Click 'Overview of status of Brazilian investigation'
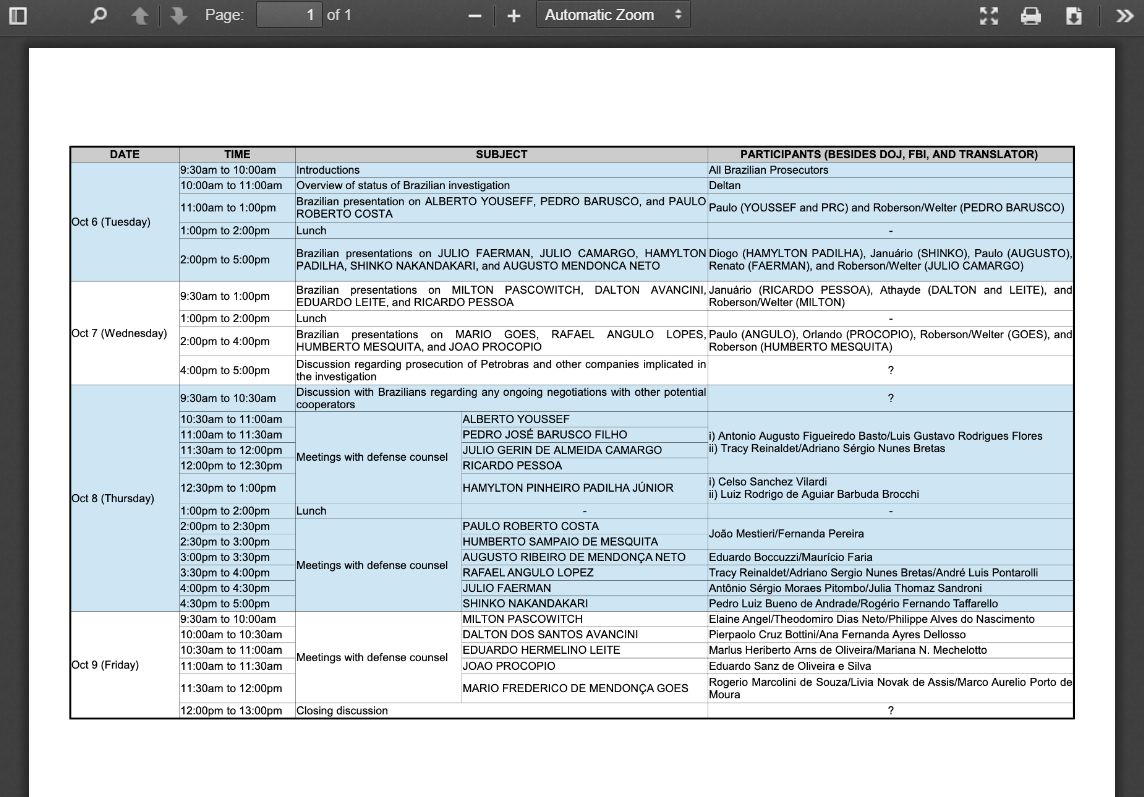1144x797 pixels. coord(501,185)
